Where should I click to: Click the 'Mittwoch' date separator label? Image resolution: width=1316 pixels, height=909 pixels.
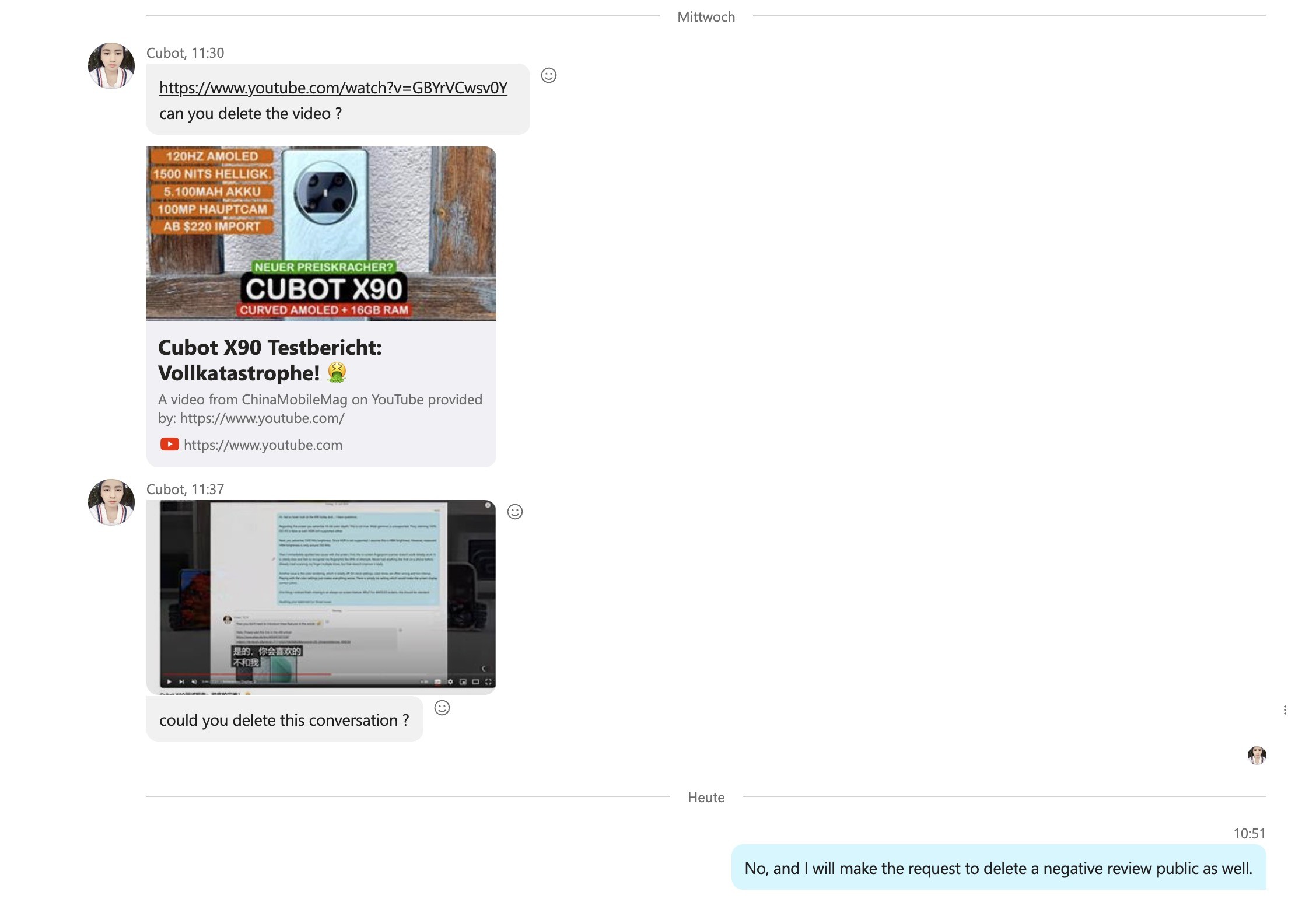coord(706,16)
